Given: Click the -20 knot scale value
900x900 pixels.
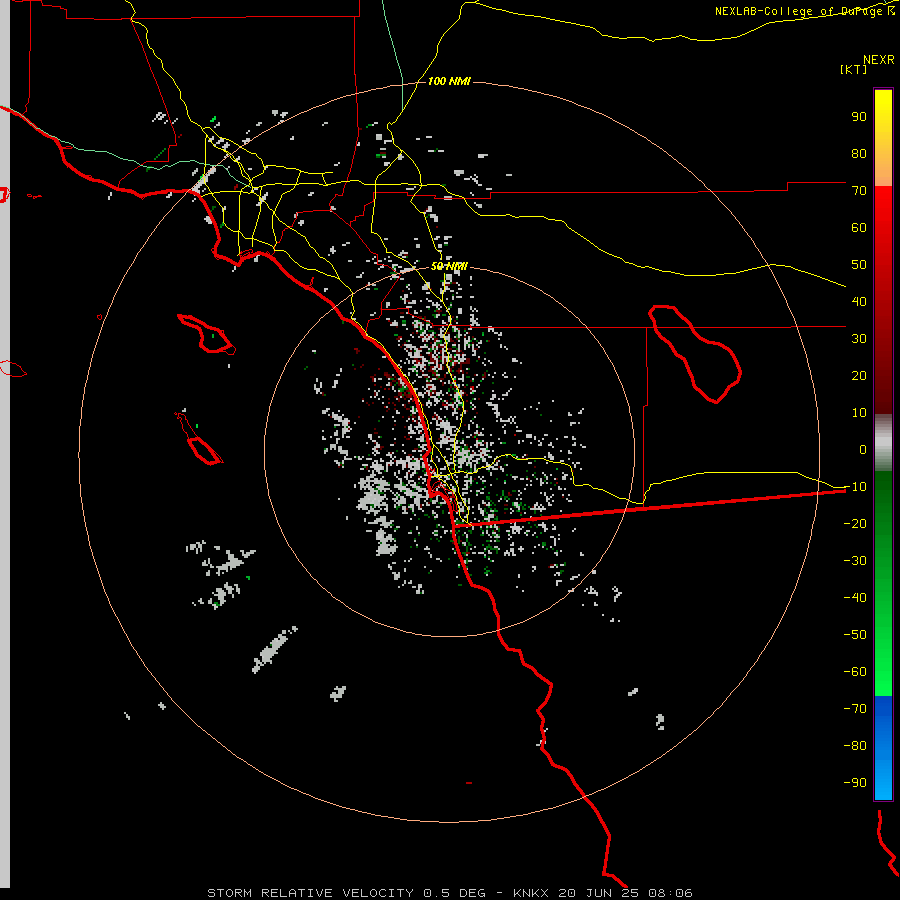Looking at the screenshot, I should tap(855, 524).
